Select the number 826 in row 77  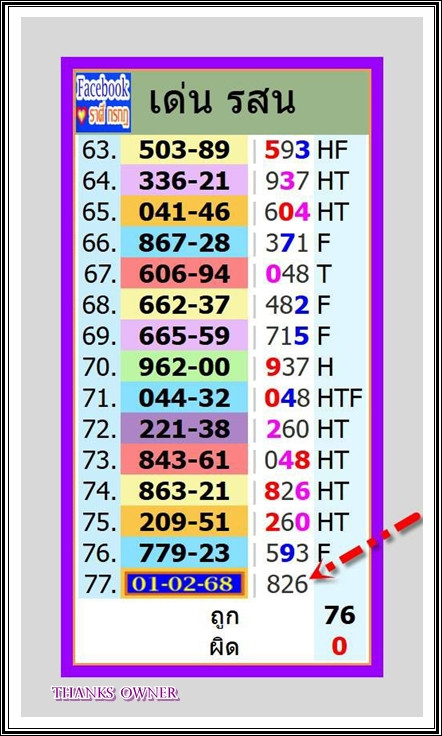coord(287,584)
